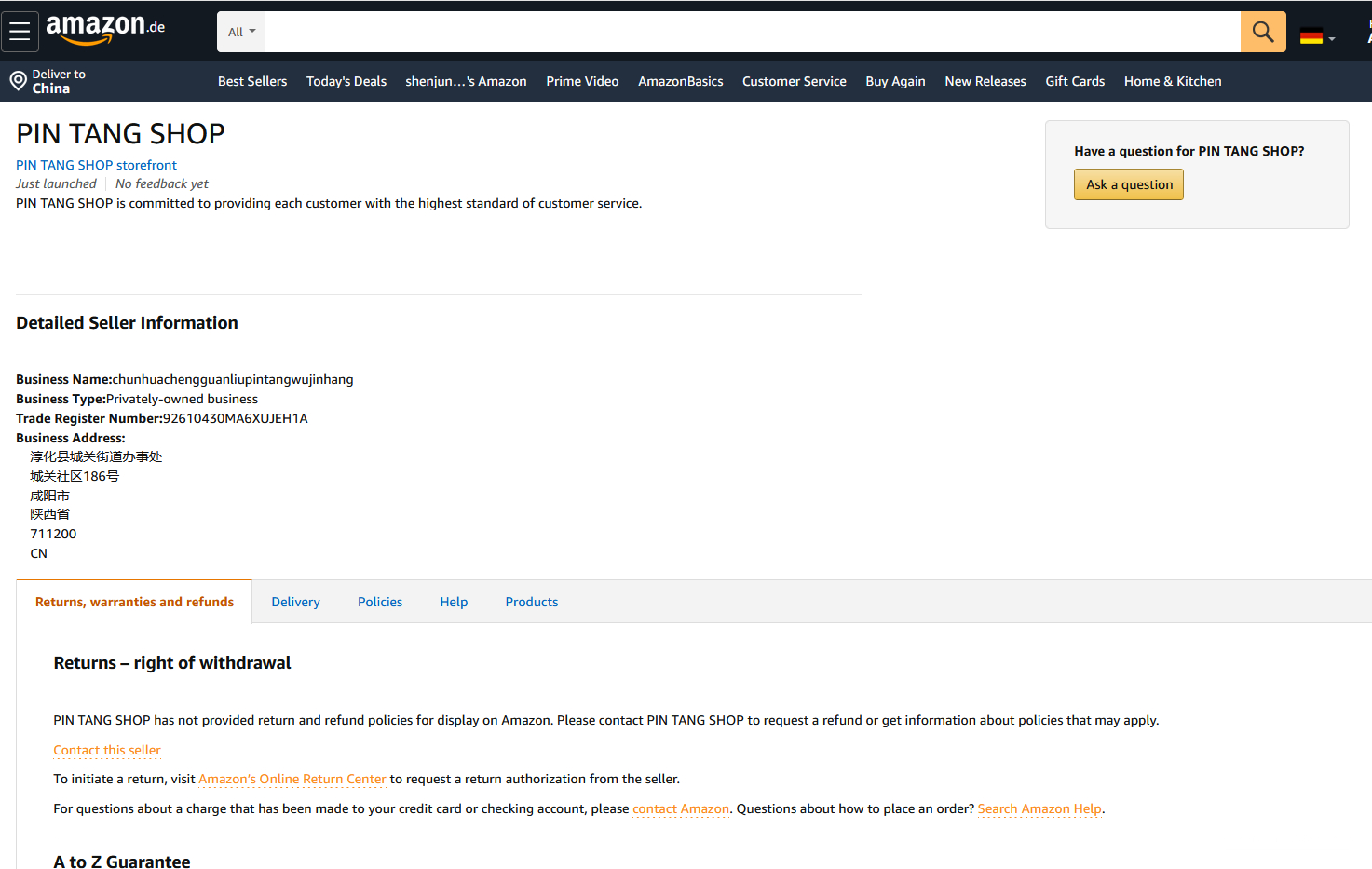Switch to the Policies tab
The width and height of the screenshot is (1372, 869).
click(x=380, y=602)
